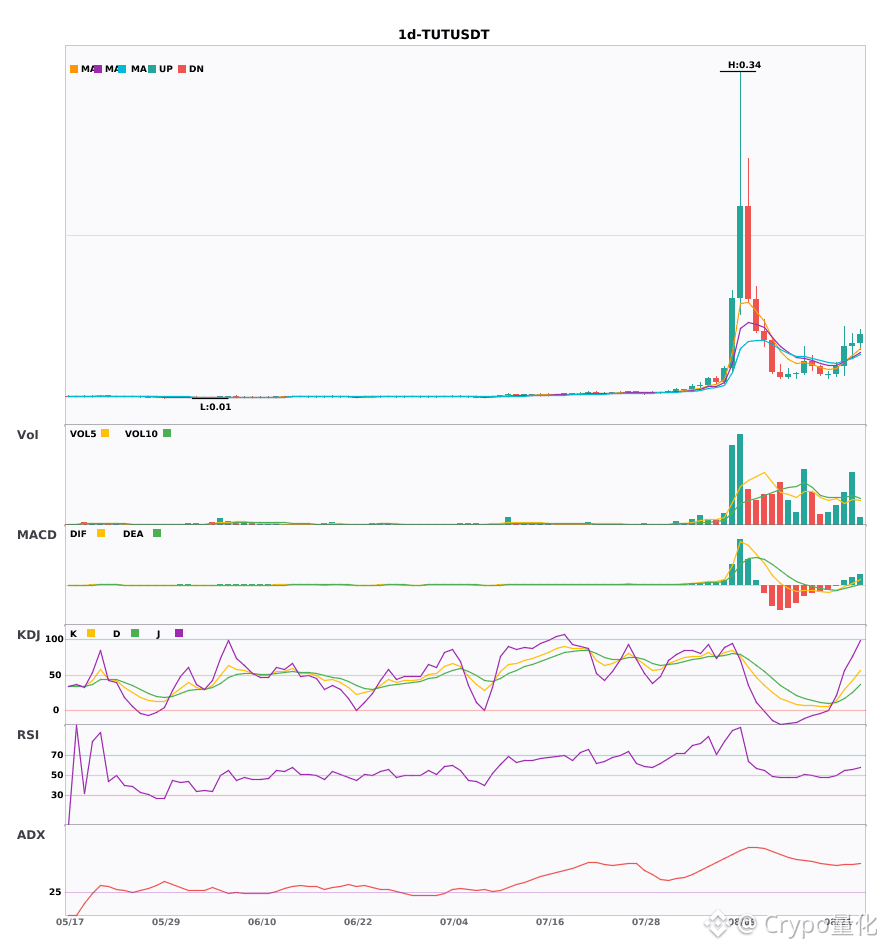Select the 06/22 date on the x-axis
This screenshot has width=885, height=950.
coord(358,922)
